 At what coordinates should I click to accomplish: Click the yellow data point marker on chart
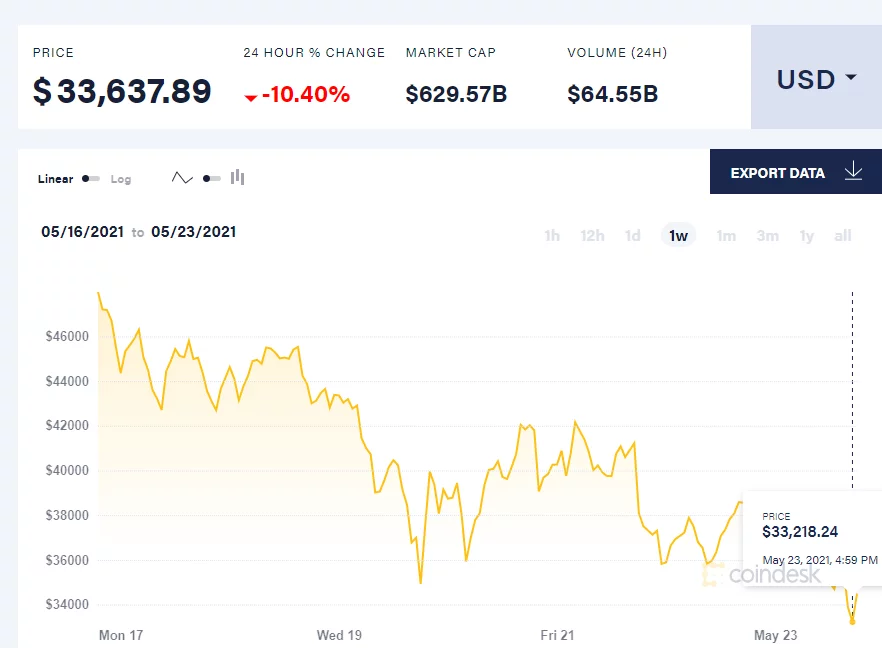[852, 621]
